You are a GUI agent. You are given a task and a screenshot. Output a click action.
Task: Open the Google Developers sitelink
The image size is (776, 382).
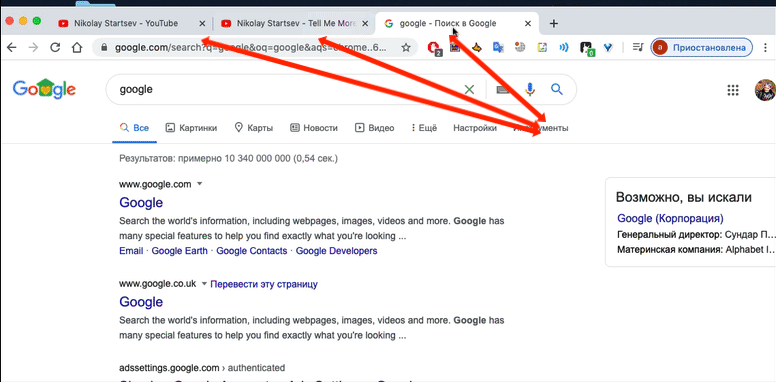[x=337, y=251]
